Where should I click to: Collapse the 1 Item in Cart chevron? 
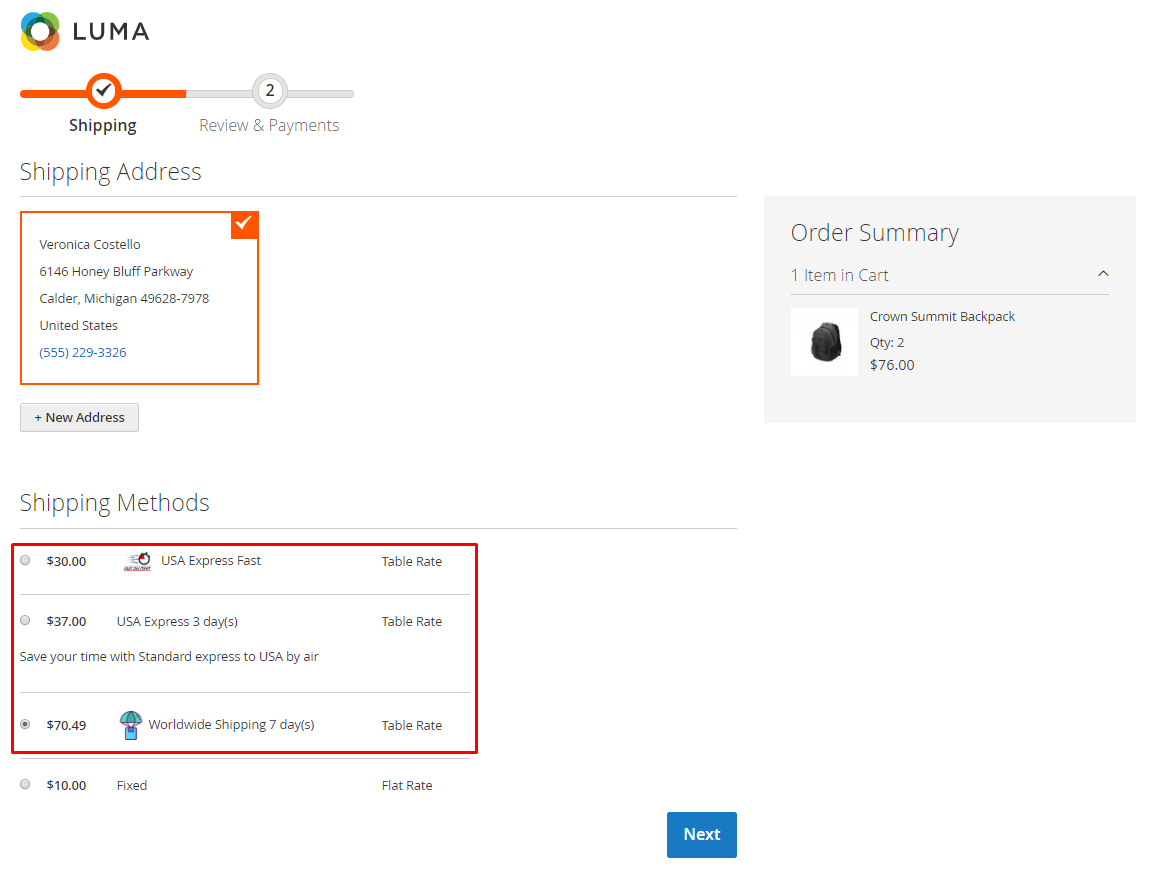pos(1103,274)
